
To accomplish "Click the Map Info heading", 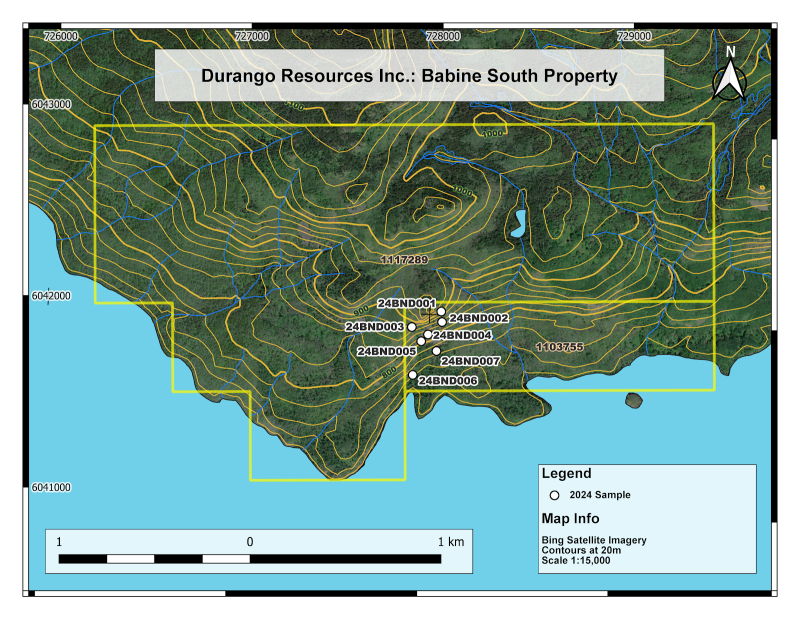I will pyautogui.click(x=570, y=518).
